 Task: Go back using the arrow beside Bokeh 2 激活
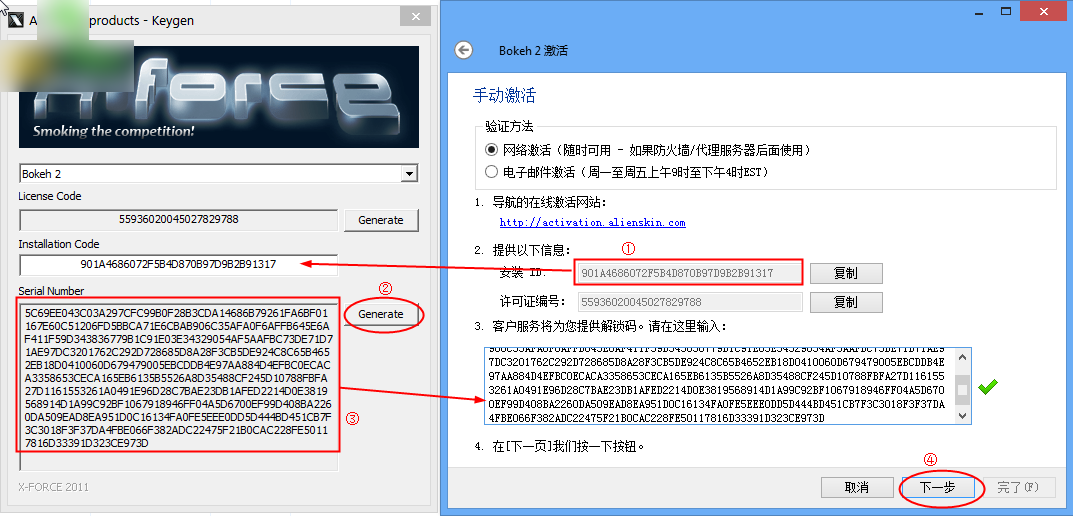click(464, 50)
